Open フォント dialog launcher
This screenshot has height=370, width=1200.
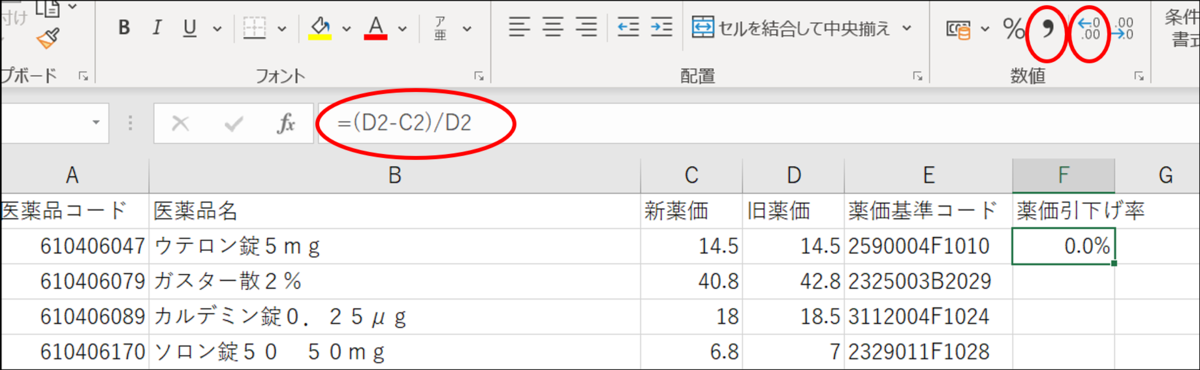[x=480, y=76]
